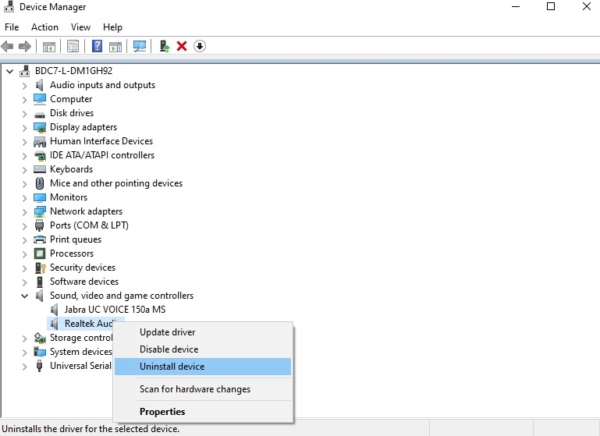
Task: Click the Disable device down-arrow icon
Action: [199, 46]
